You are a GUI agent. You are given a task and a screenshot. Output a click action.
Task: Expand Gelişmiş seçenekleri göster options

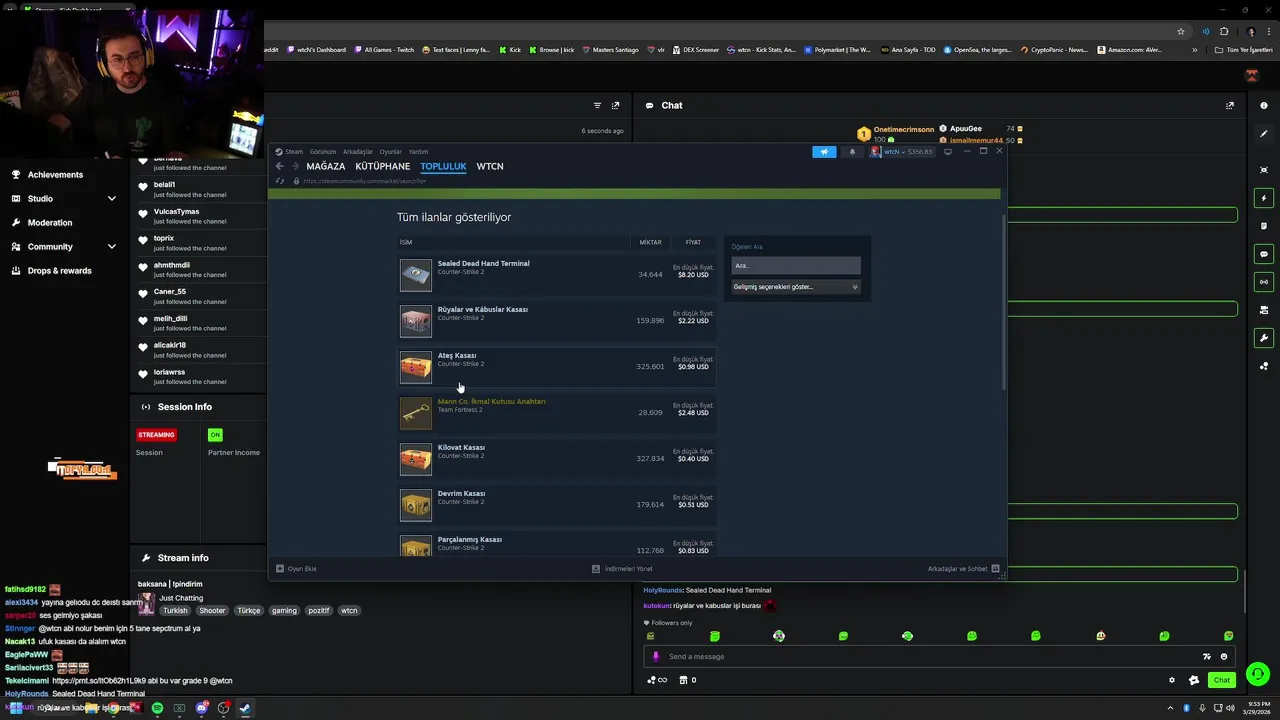pyautogui.click(x=796, y=287)
